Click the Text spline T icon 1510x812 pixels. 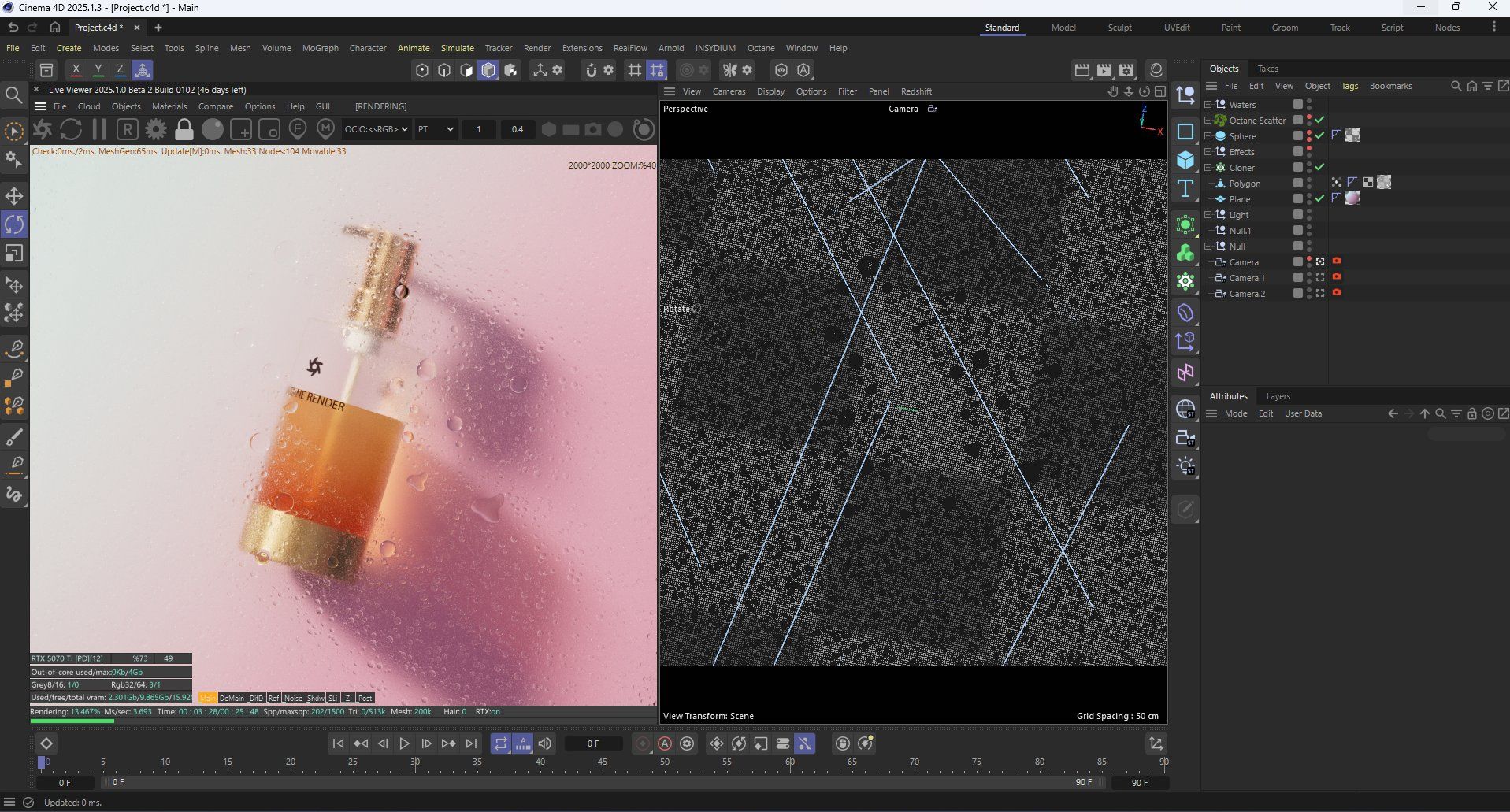[1185, 189]
